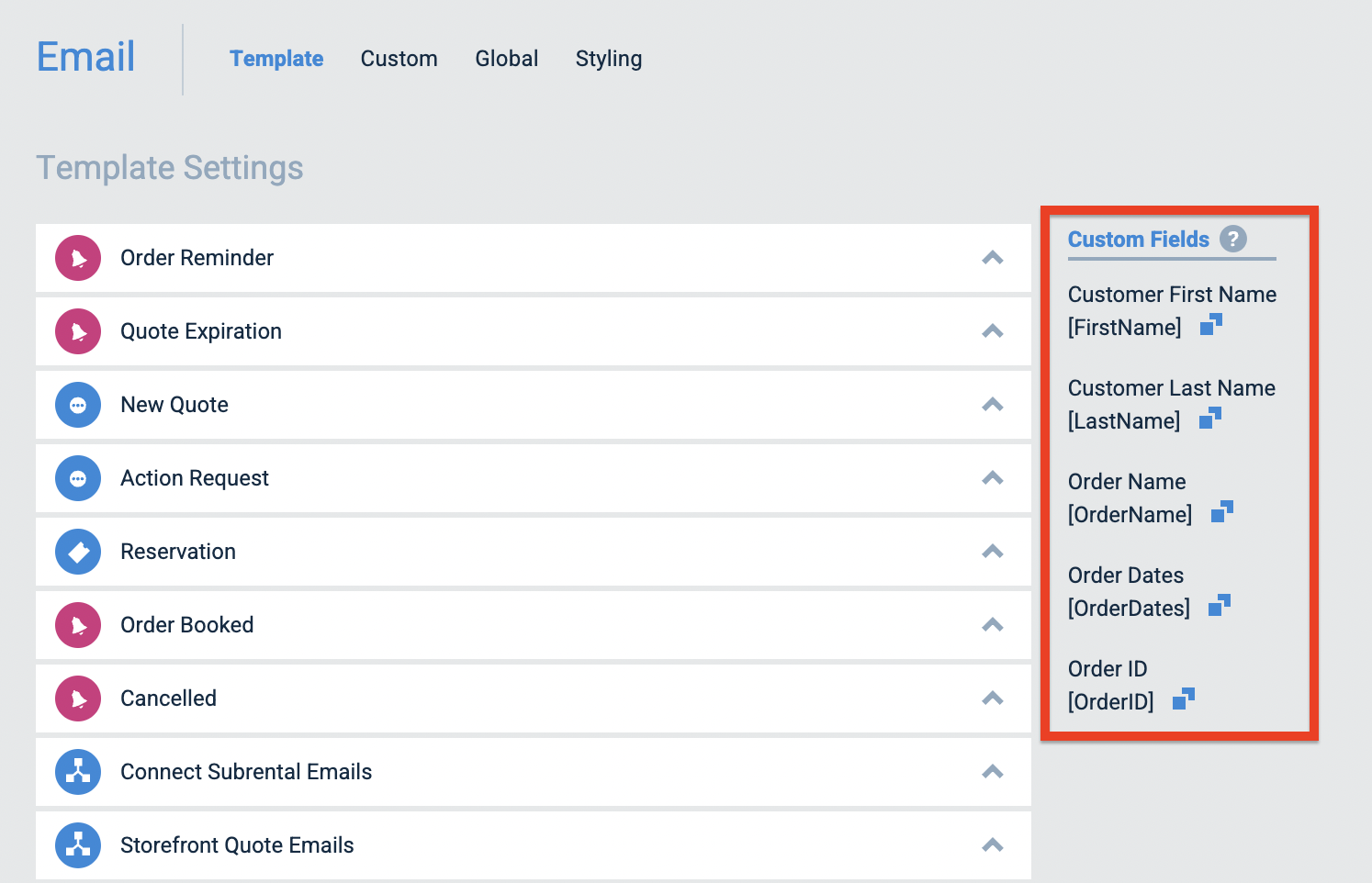
Task: Click the [OrderID] placeholder text
Action: pyautogui.click(x=1111, y=702)
